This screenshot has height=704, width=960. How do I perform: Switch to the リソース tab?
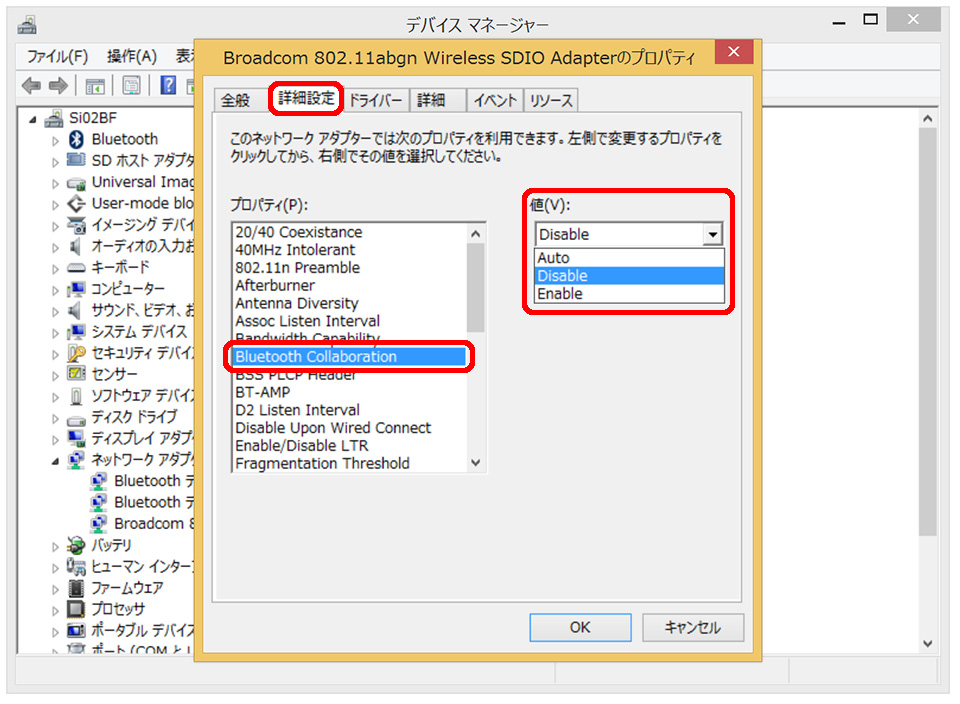551,100
